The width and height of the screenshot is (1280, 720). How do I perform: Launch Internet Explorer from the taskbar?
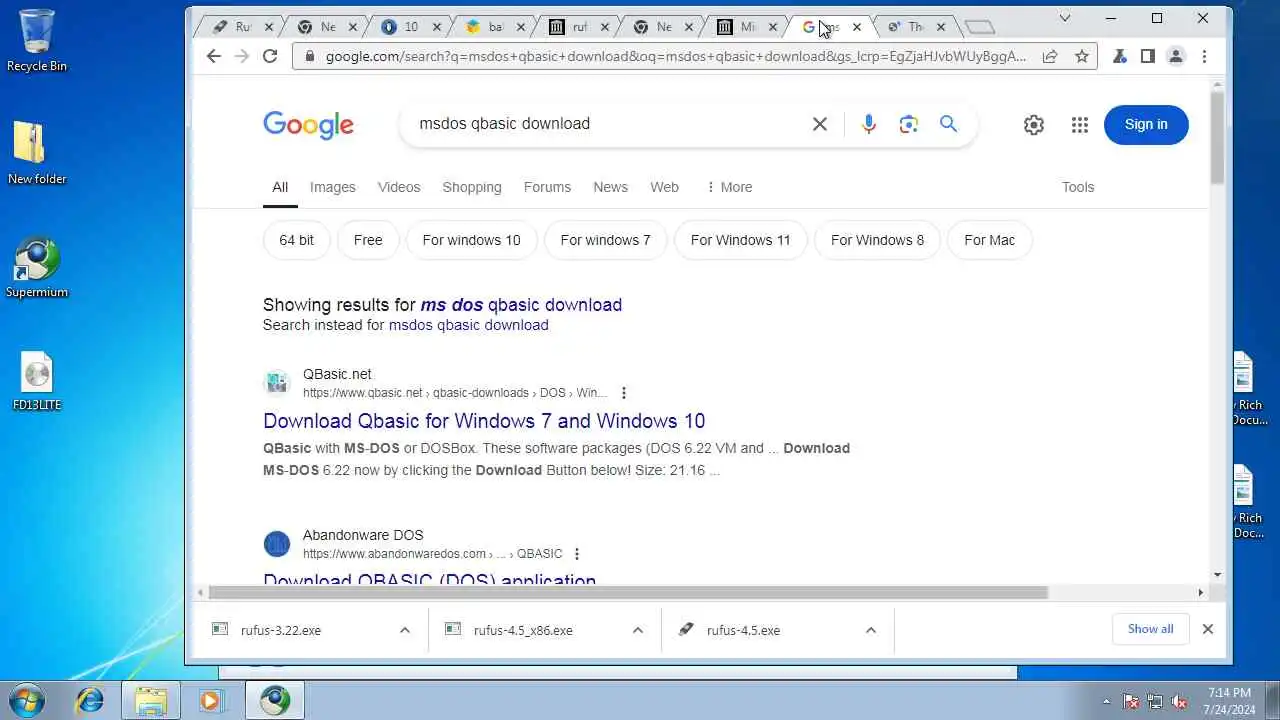click(x=90, y=700)
